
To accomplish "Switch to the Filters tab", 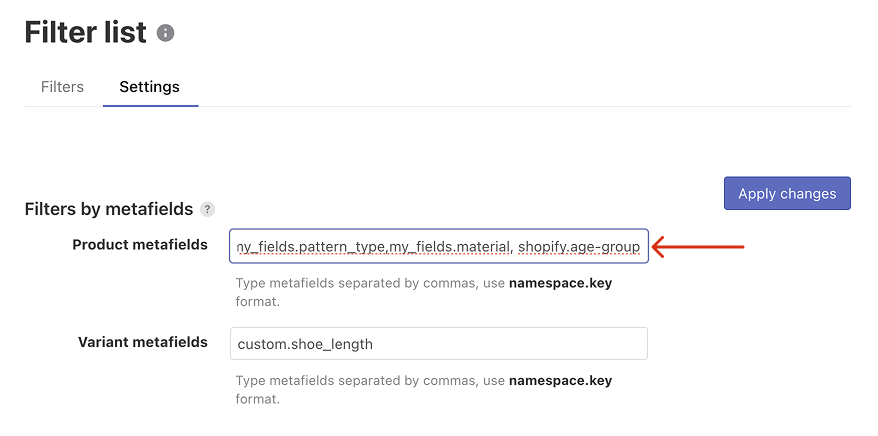I will coord(62,87).
